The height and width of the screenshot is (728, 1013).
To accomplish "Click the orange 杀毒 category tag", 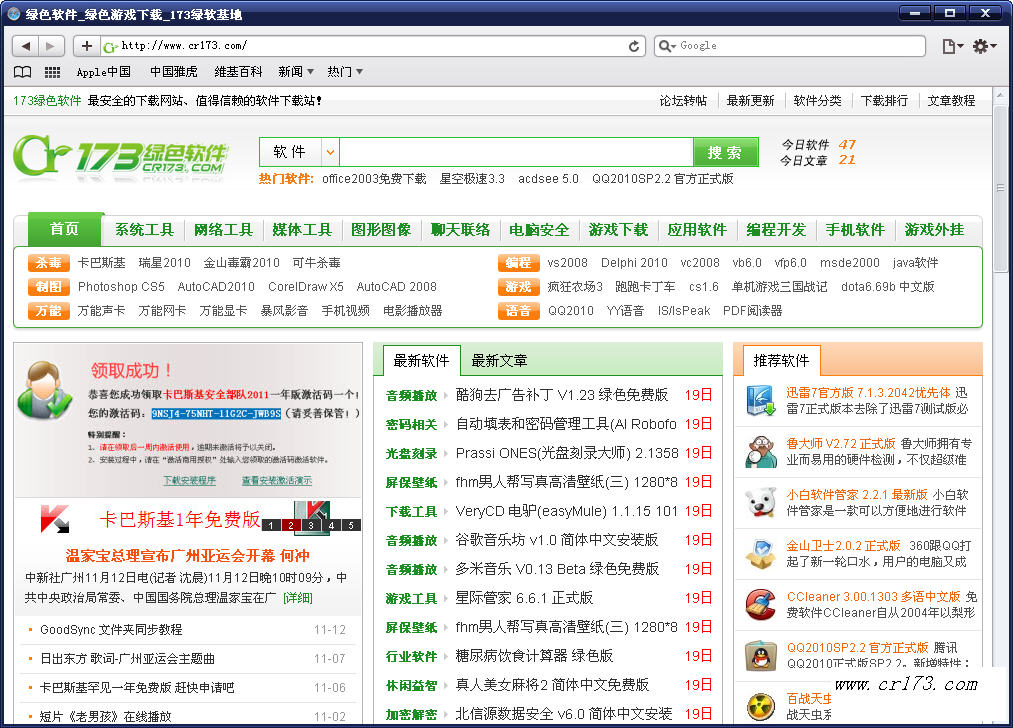I will click(48, 263).
